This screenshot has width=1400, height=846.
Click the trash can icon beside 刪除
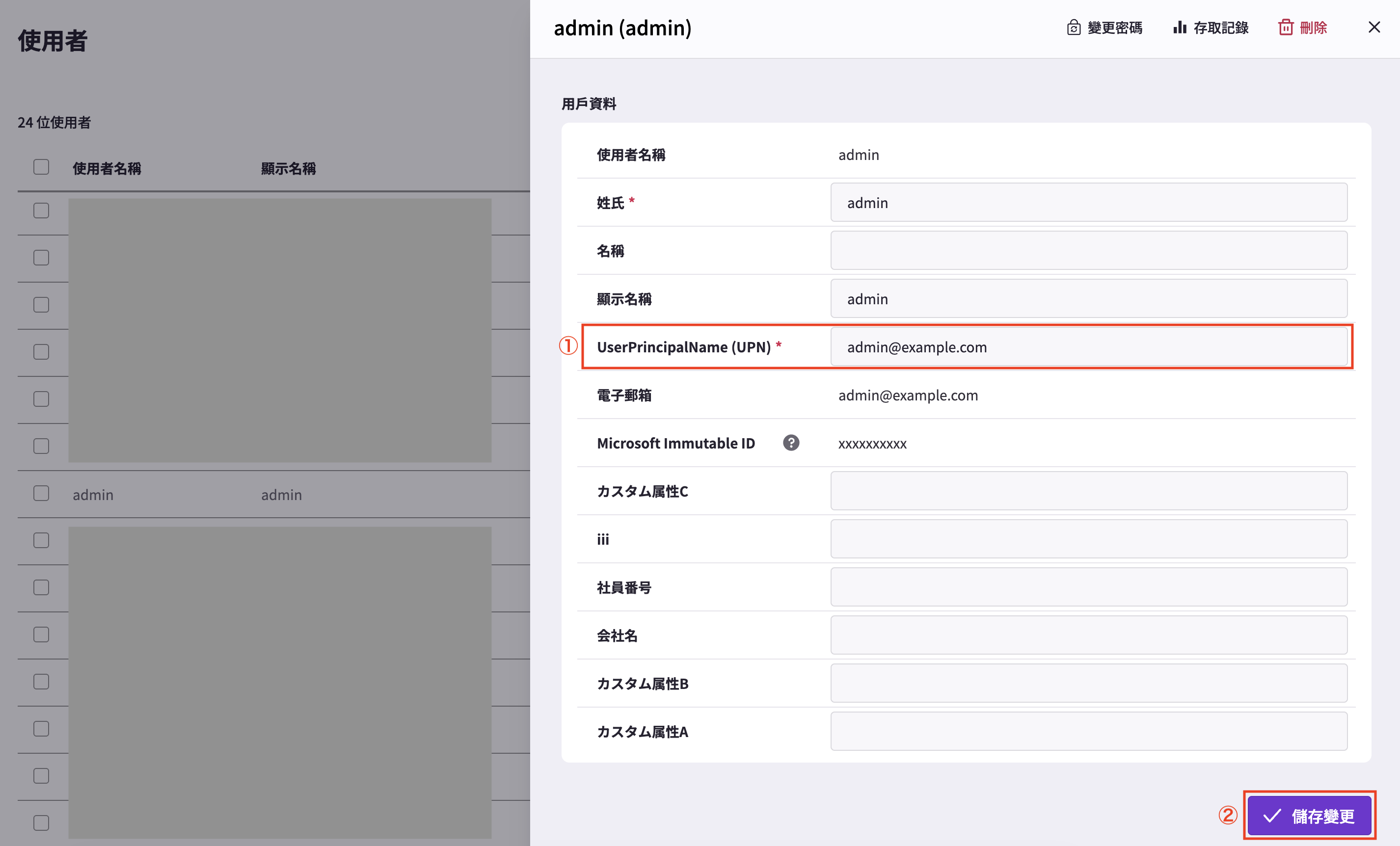click(1285, 27)
